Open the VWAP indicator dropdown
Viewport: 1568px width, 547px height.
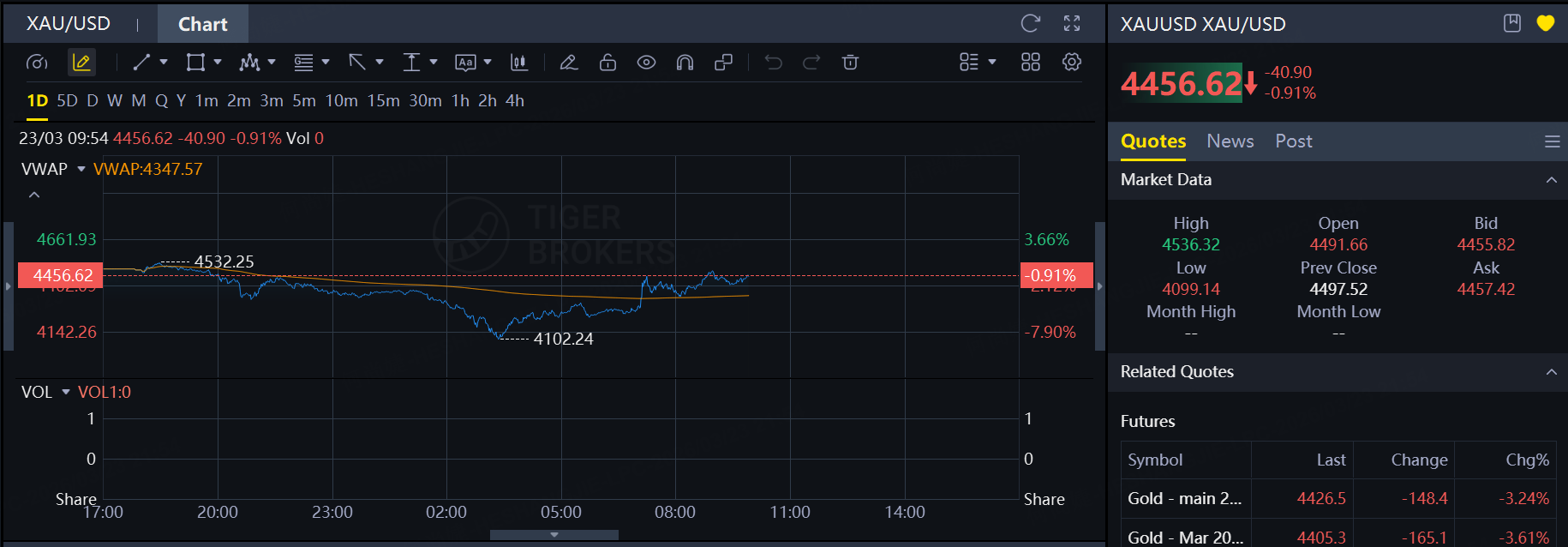click(81, 169)
